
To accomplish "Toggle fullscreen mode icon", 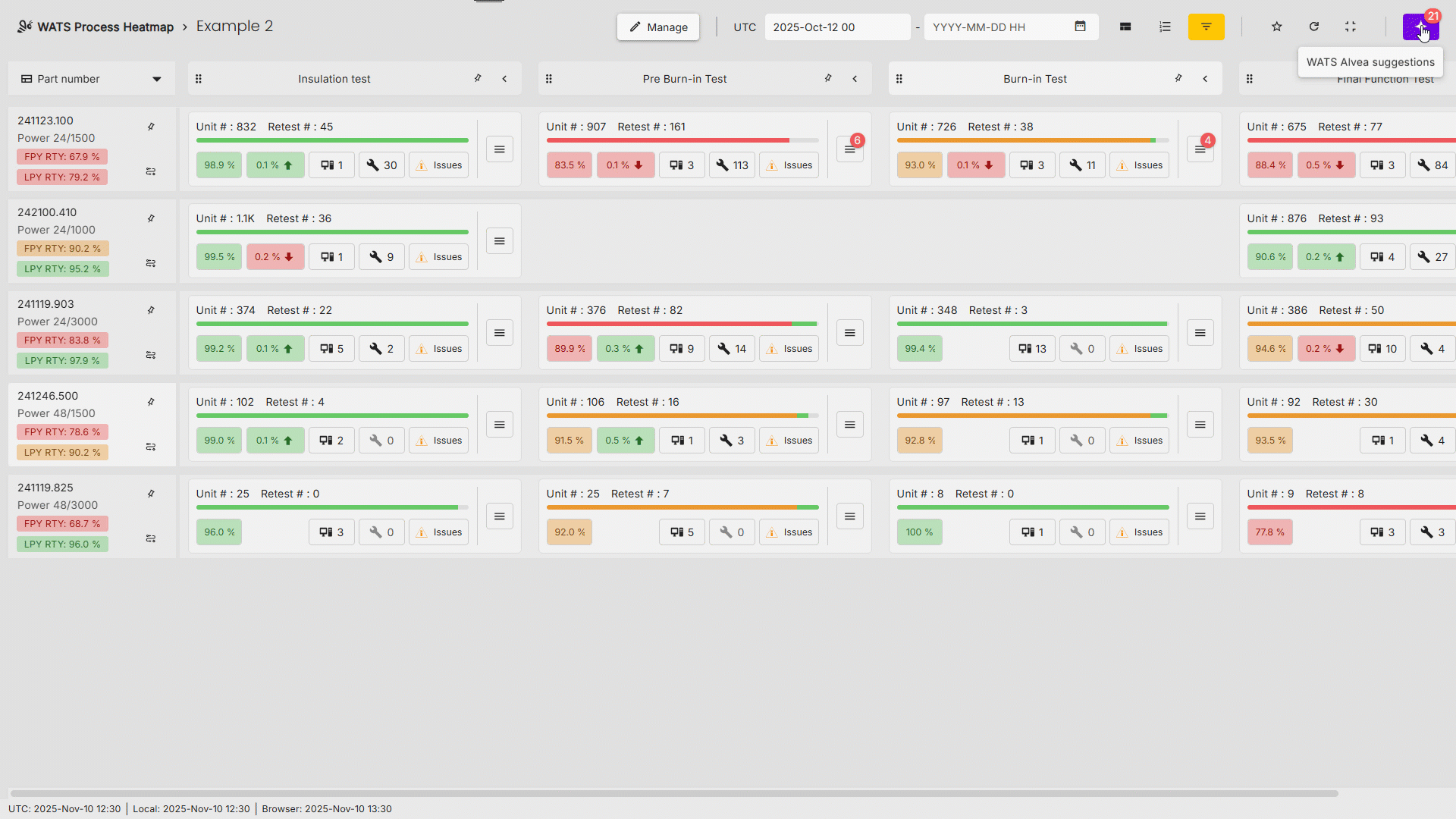I will pos(1351,27).
